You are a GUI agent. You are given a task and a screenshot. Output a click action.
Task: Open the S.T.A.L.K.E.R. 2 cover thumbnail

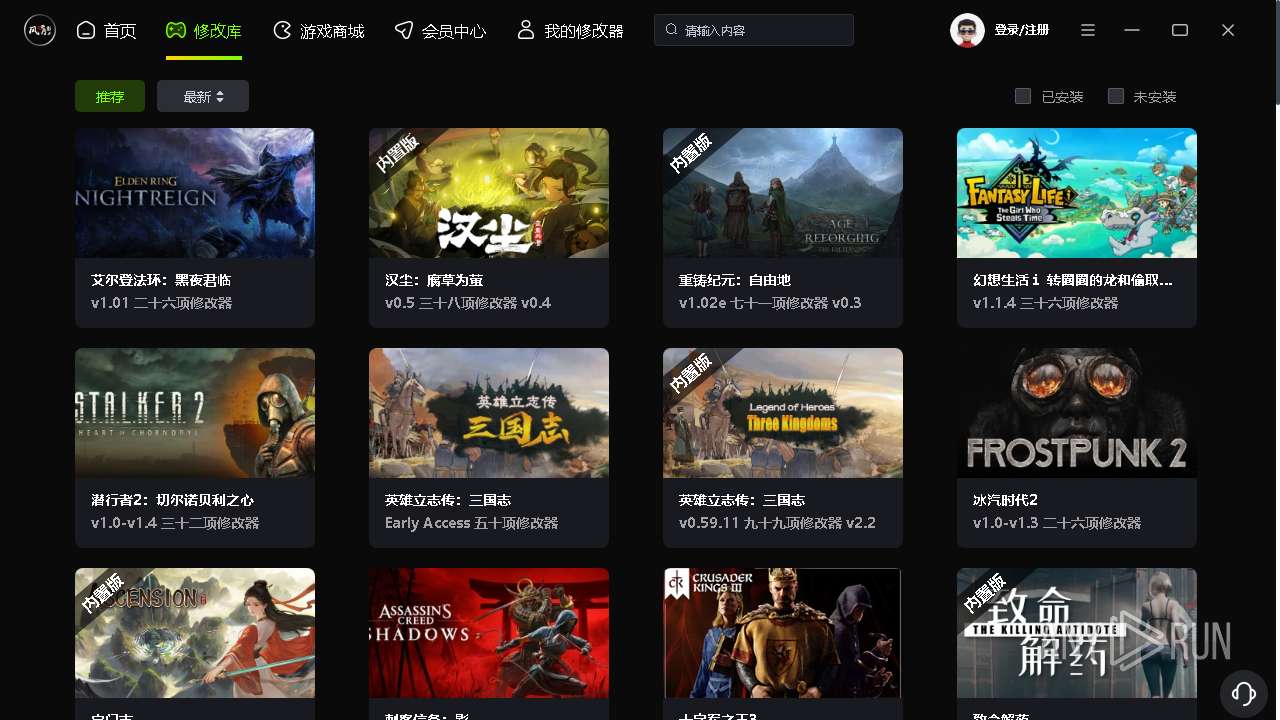tap(195, 413)
